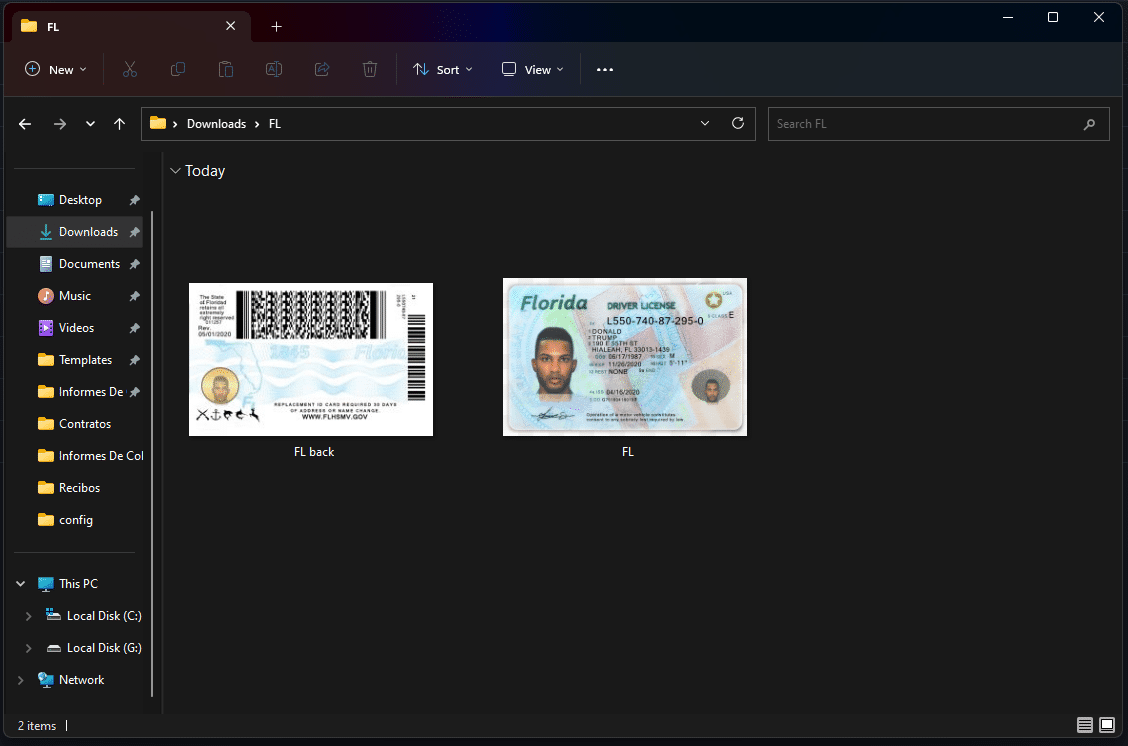
Task: Unpin Desktop using its pin icon
Action: (135, 200)
